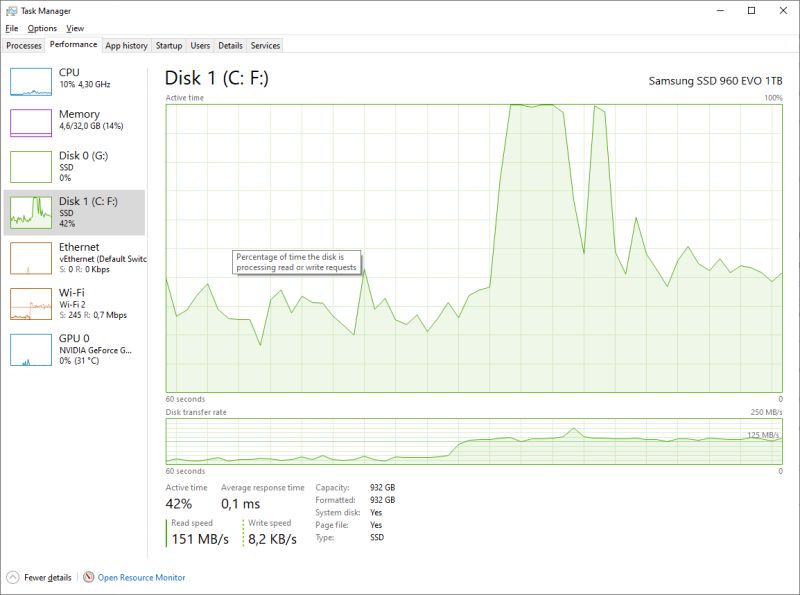The width and height of the screenshot is (800, 595).
Task: Open Resource Monitor link
Action: coord(140,577)
